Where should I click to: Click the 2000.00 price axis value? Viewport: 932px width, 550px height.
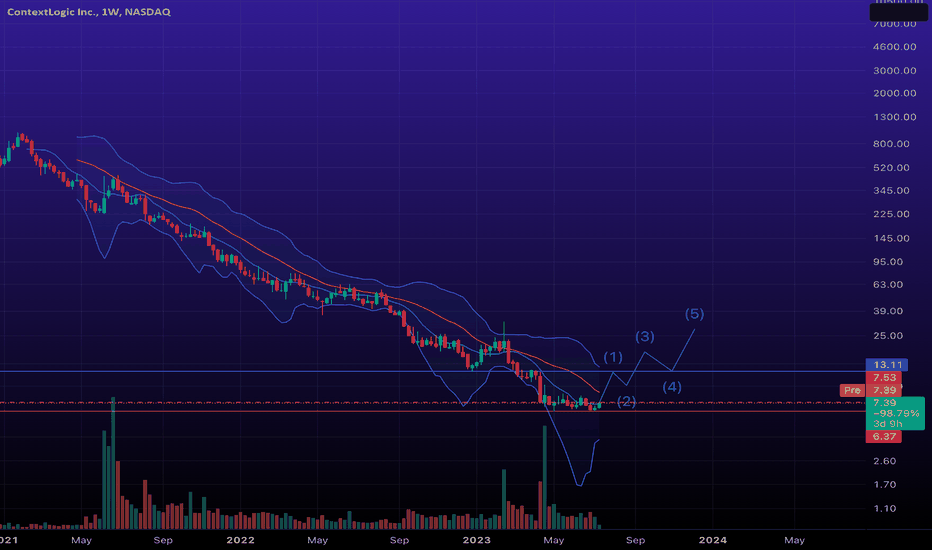click(895, 93)
